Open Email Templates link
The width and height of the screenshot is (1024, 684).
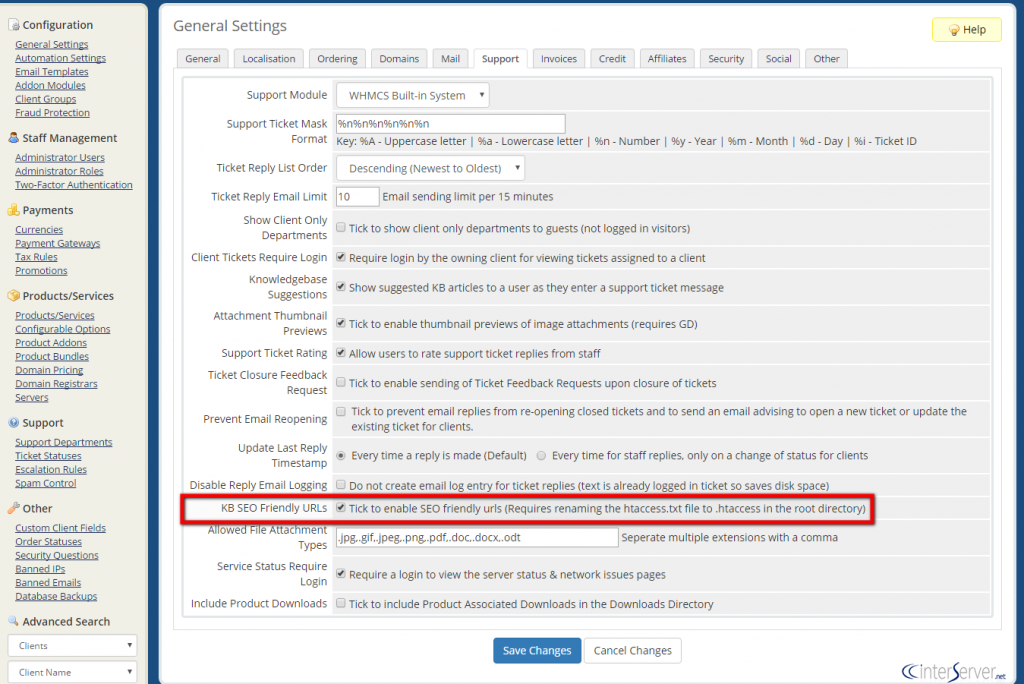[x=52, y=72]
